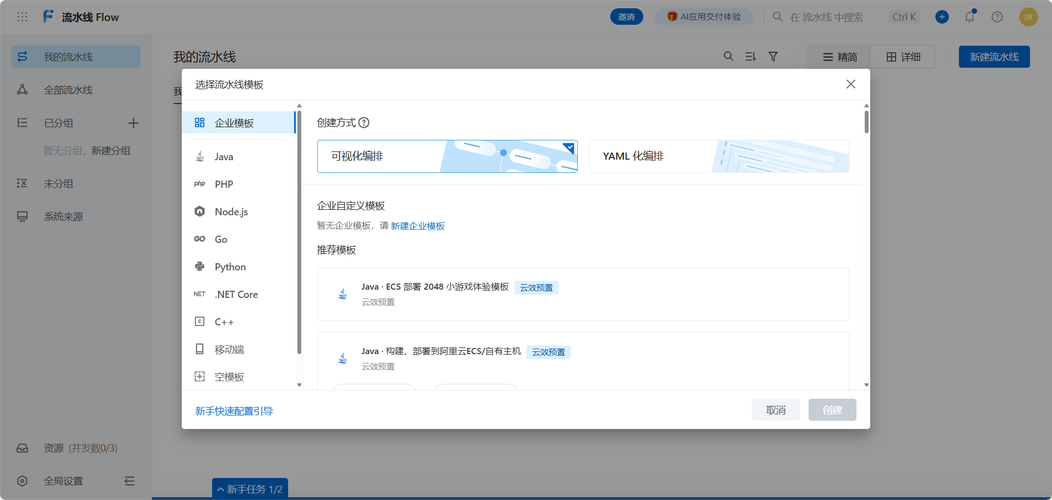Open 新建企业模板 link
The width and height of the screenshot is (1052, 500).
(418, 226)
